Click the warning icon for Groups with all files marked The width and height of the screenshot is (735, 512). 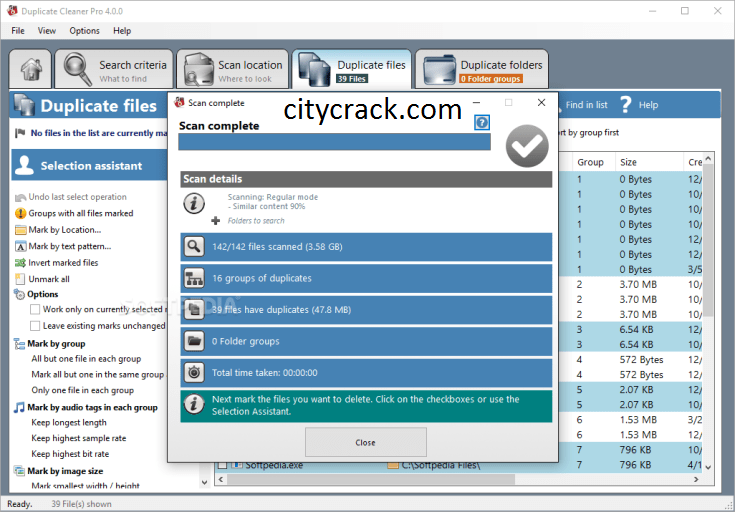pos(20,213)
